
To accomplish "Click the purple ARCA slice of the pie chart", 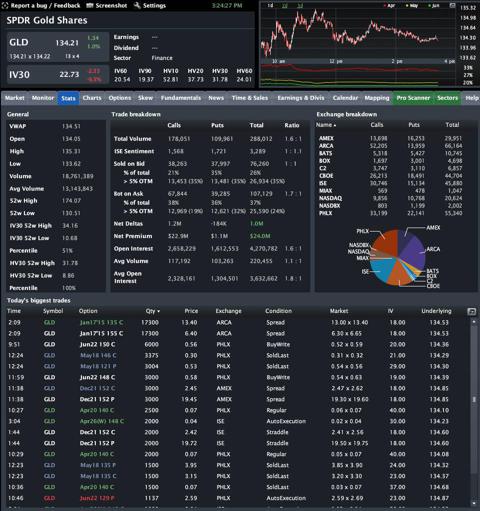I will [412, 252].
